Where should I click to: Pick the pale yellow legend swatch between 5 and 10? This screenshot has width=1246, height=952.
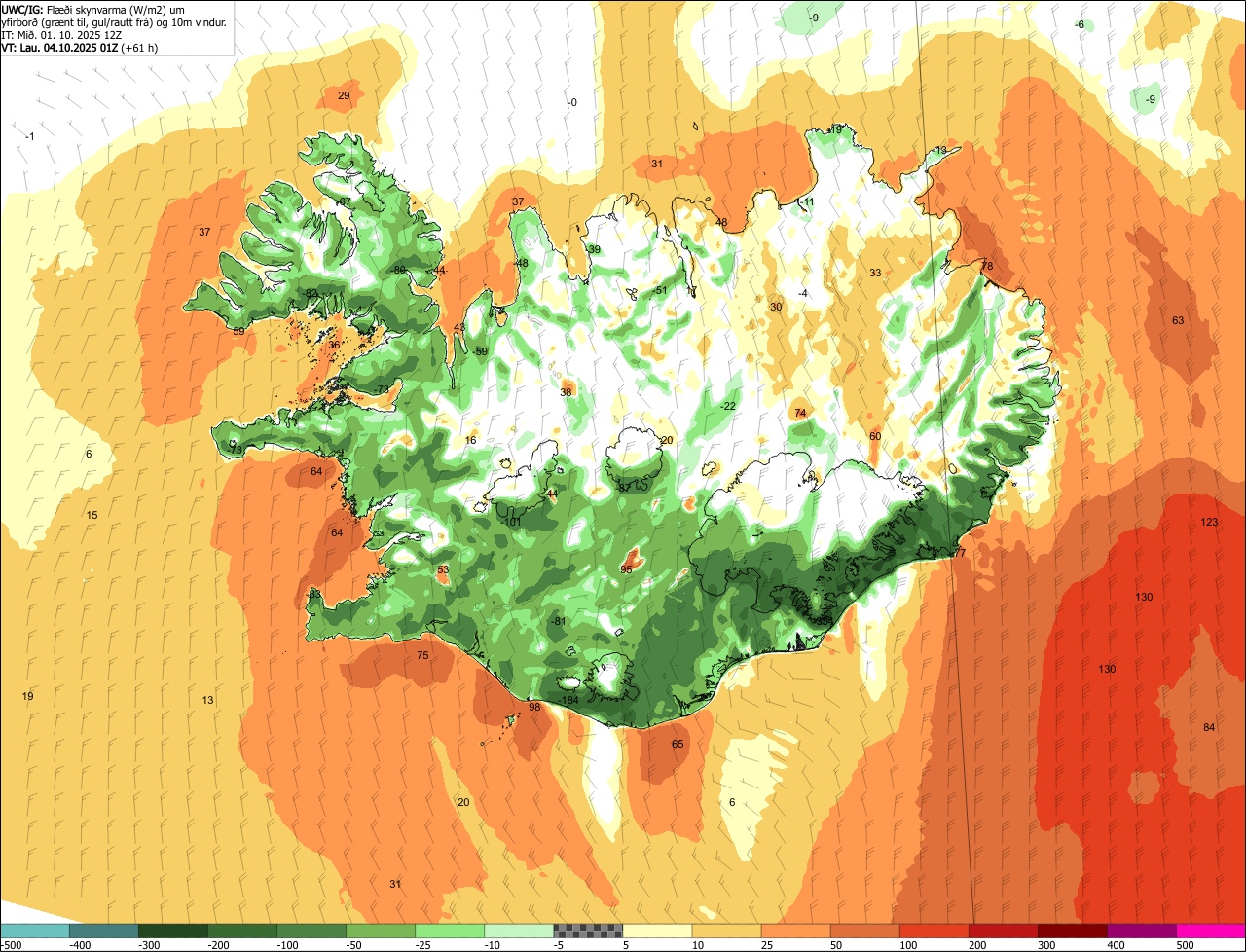pos(657,931)
